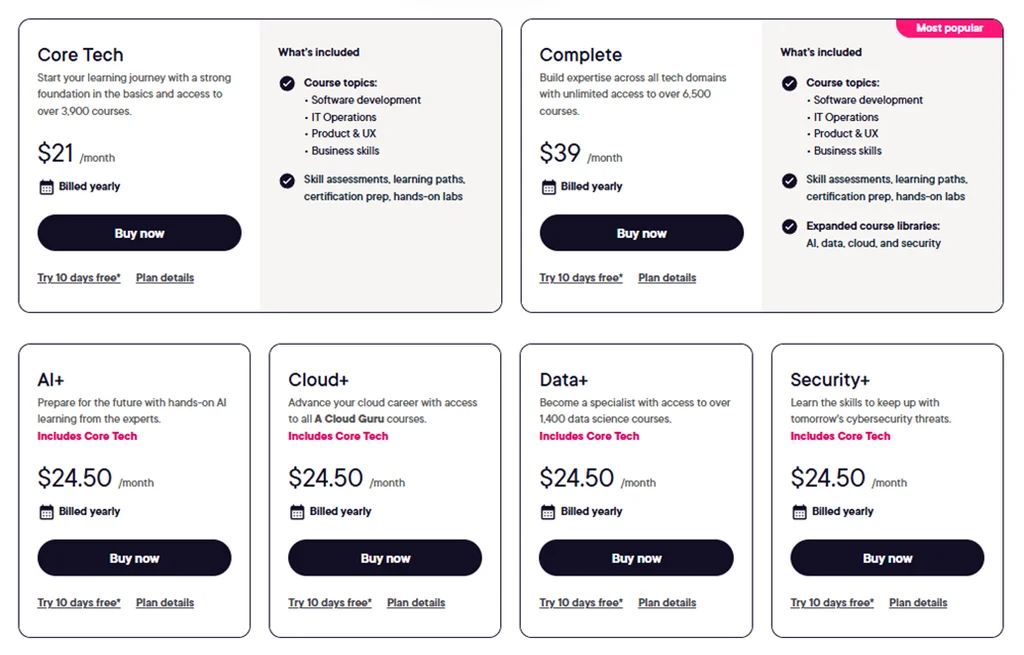View Plan details for Complete plan

(667, 278)
